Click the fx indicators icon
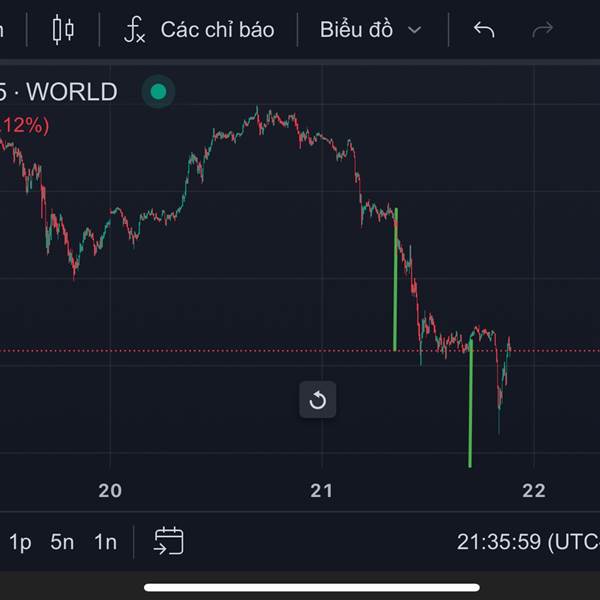600x600 pixels. point(135,30)
